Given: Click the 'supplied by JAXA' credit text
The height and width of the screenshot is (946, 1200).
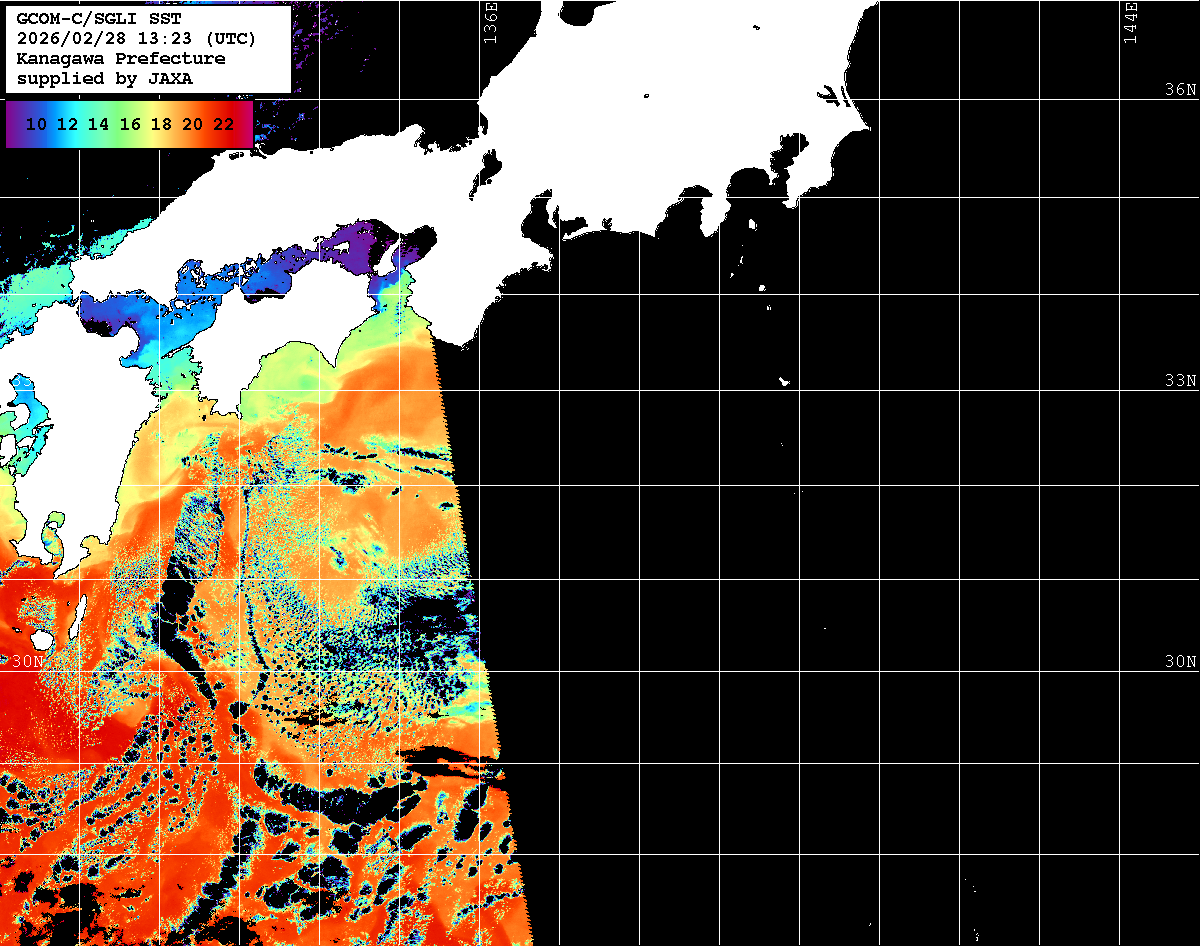Looking at the screenshot, I should tap(105, 79).
